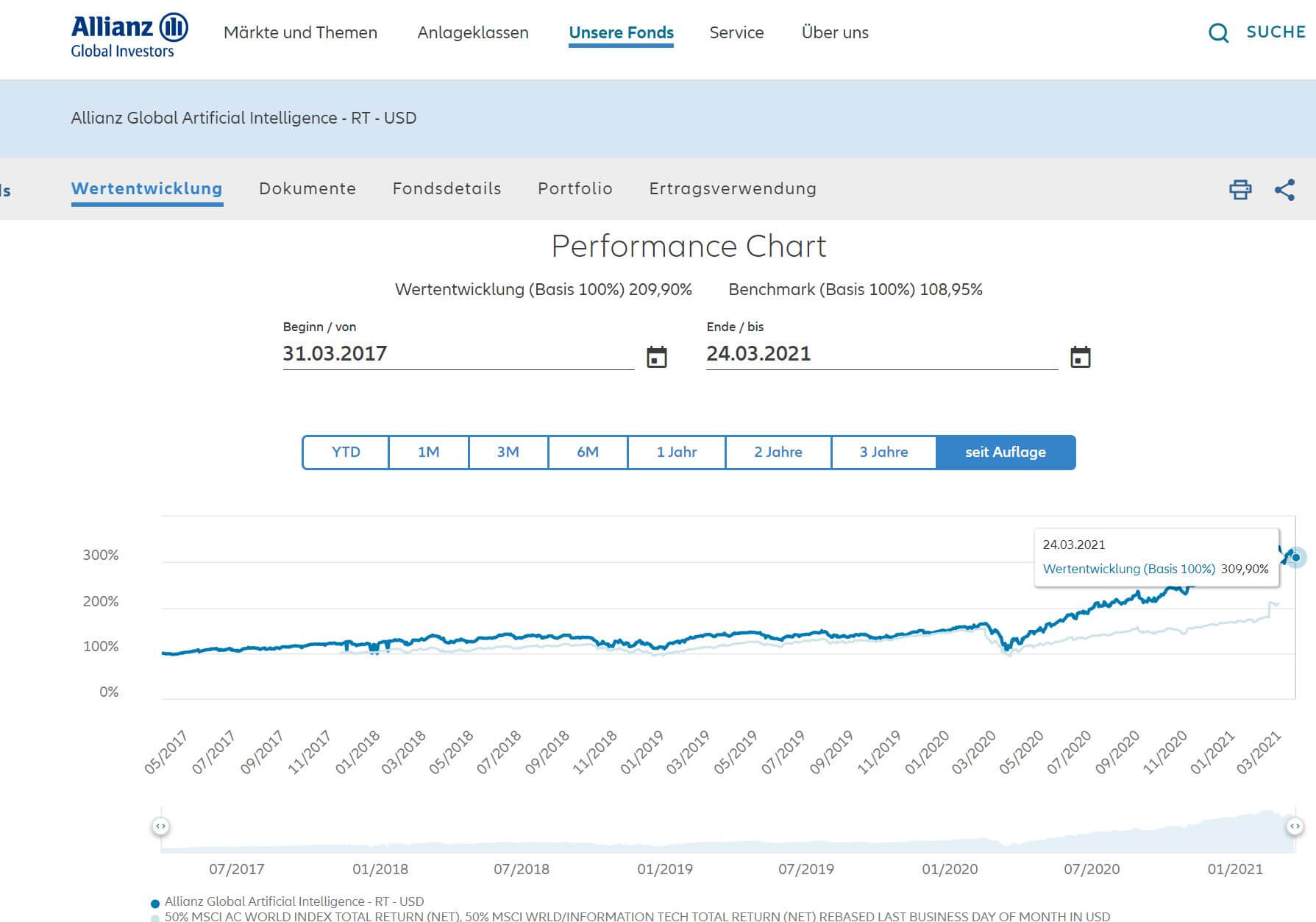Click the Ende date field 24.03.2021
1316x922 pixels.
[x=882, y=354]
